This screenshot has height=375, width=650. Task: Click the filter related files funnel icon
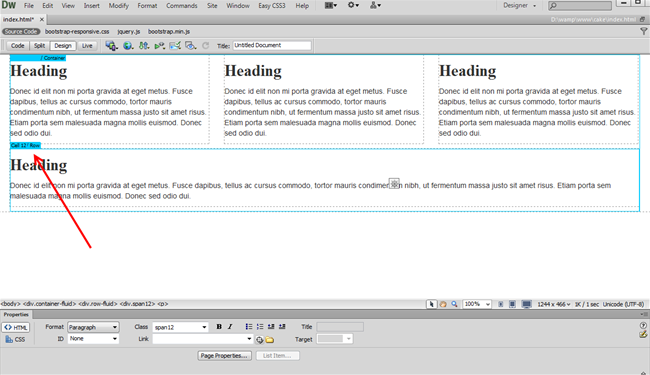(643, 31)
